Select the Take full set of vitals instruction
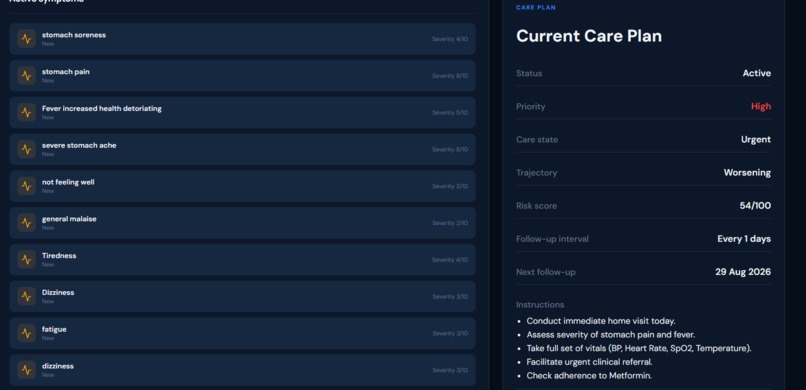806x390 pixels. click(x=639, y=348)
